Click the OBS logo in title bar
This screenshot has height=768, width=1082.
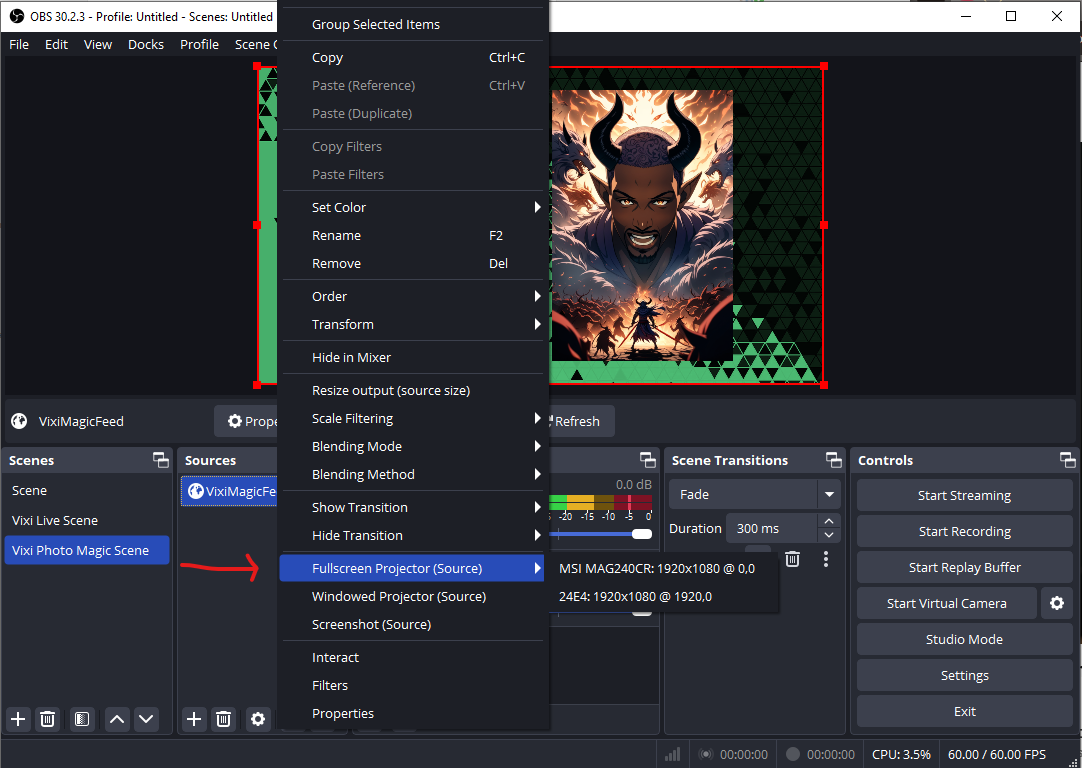point(17,16)
